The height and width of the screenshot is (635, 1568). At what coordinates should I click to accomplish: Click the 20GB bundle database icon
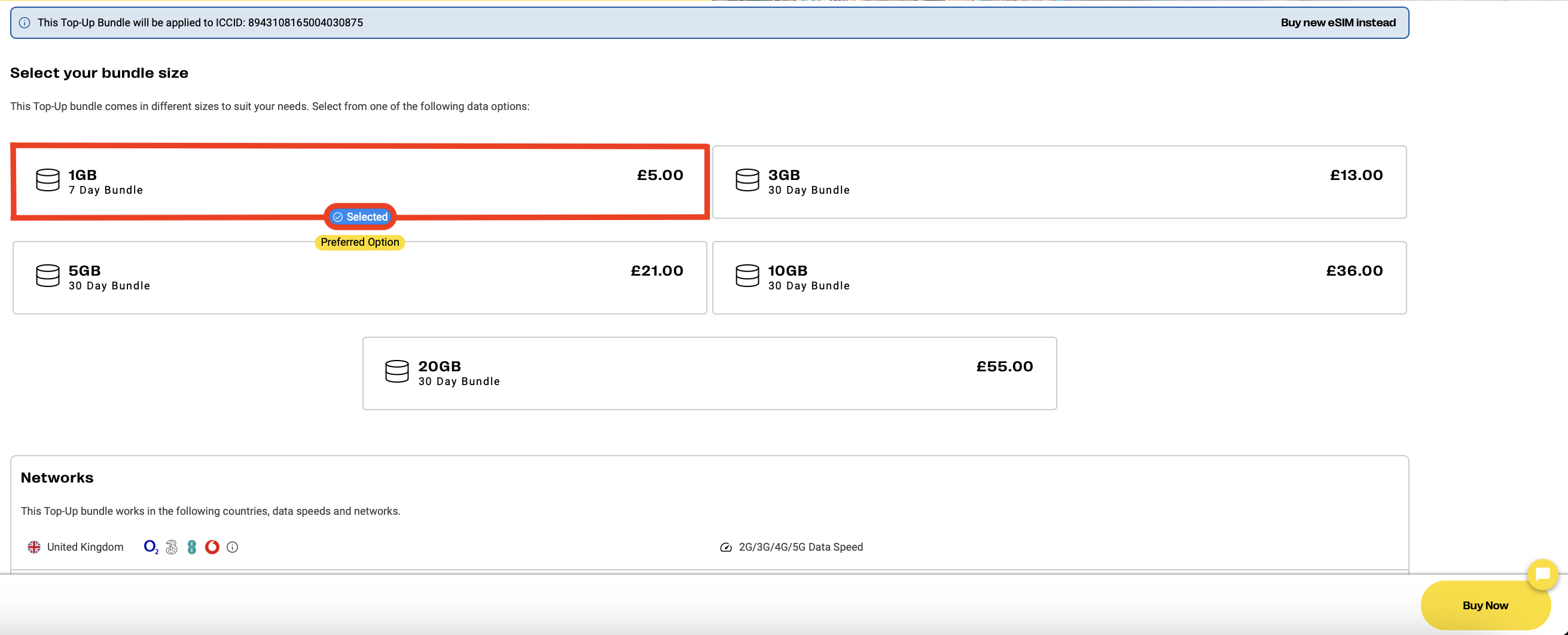coord(397,371)
